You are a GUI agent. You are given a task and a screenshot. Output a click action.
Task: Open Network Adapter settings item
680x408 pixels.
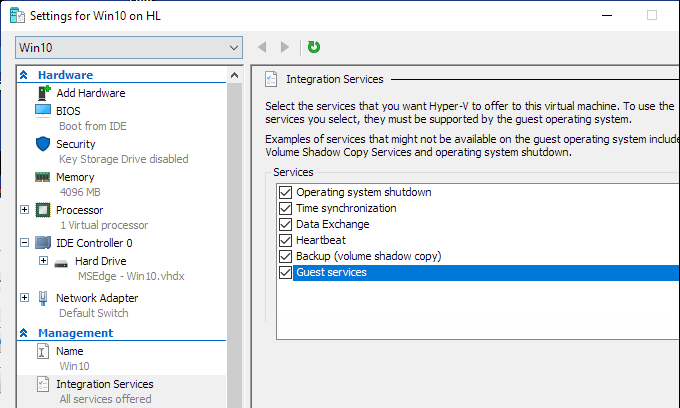pos(97,298)
